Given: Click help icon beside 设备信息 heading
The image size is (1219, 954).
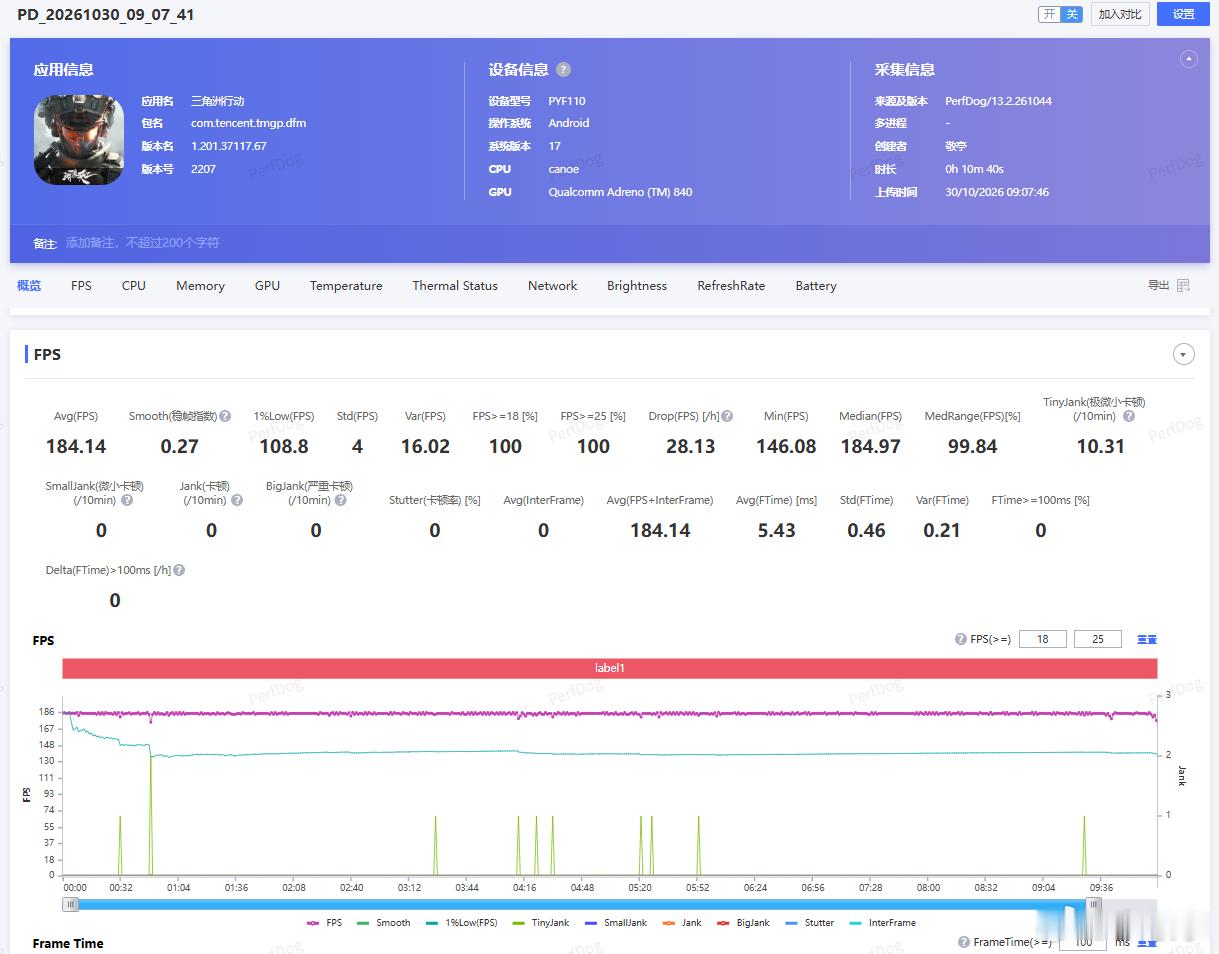Looking at the screenshot, I should [563, 70].
